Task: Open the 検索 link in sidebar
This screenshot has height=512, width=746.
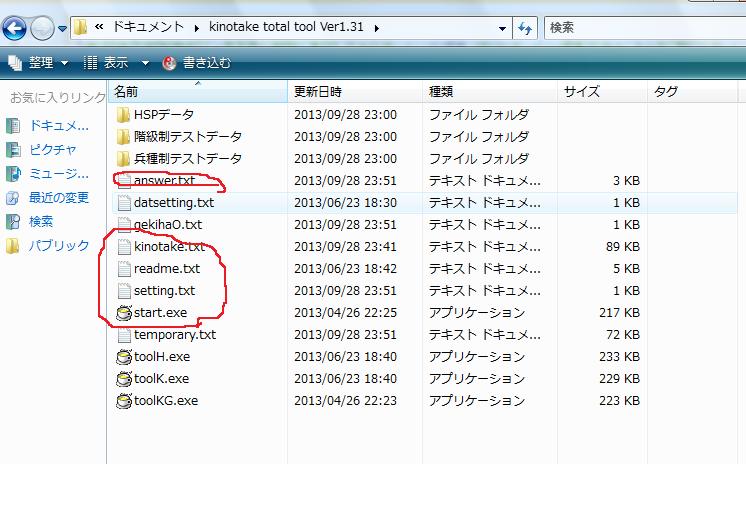Action: tap(41, 221)
